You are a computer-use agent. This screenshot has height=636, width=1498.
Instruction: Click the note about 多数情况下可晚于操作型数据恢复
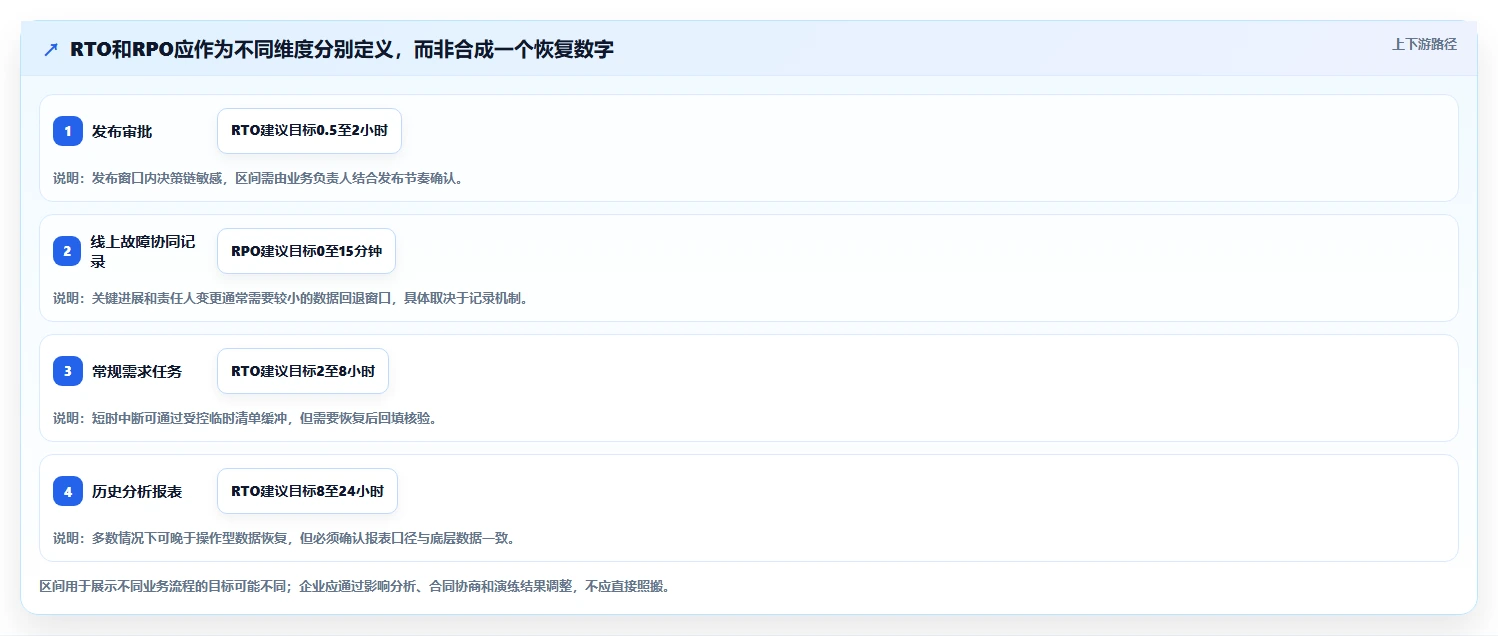284,538
